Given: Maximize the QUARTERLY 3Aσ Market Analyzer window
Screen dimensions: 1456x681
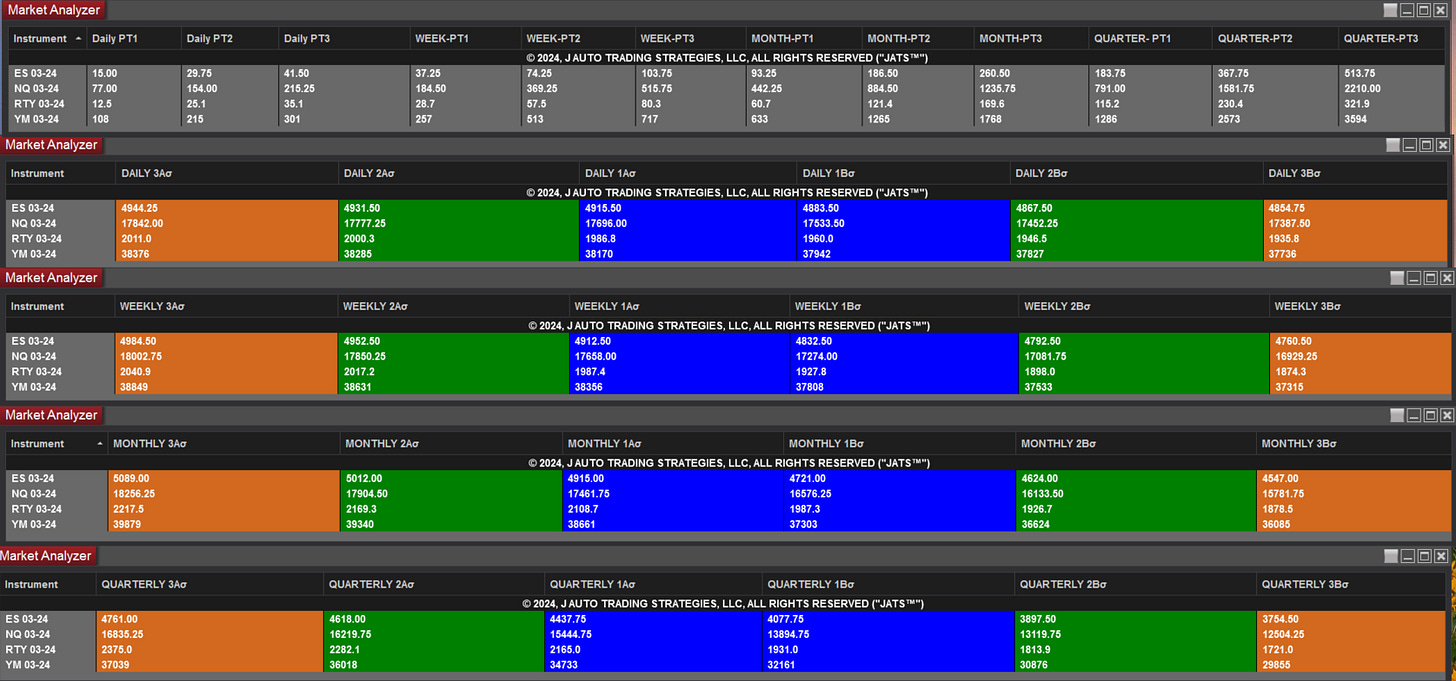Looking at the screenshot, I should (1425, 556).
